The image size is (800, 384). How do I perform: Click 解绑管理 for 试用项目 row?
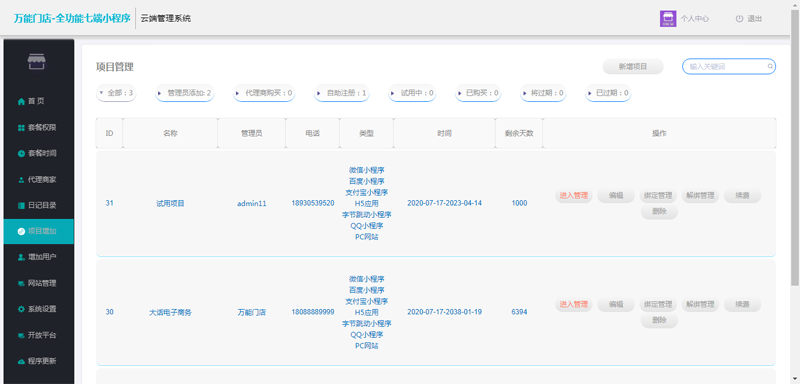point(701,195)
